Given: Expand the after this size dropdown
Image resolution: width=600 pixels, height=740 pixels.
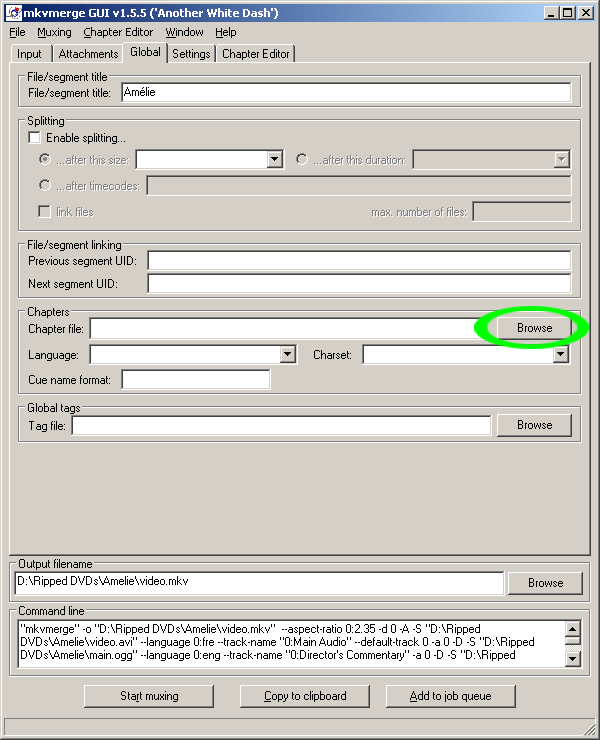Looking at the screenshot, I should click(275, 160).
